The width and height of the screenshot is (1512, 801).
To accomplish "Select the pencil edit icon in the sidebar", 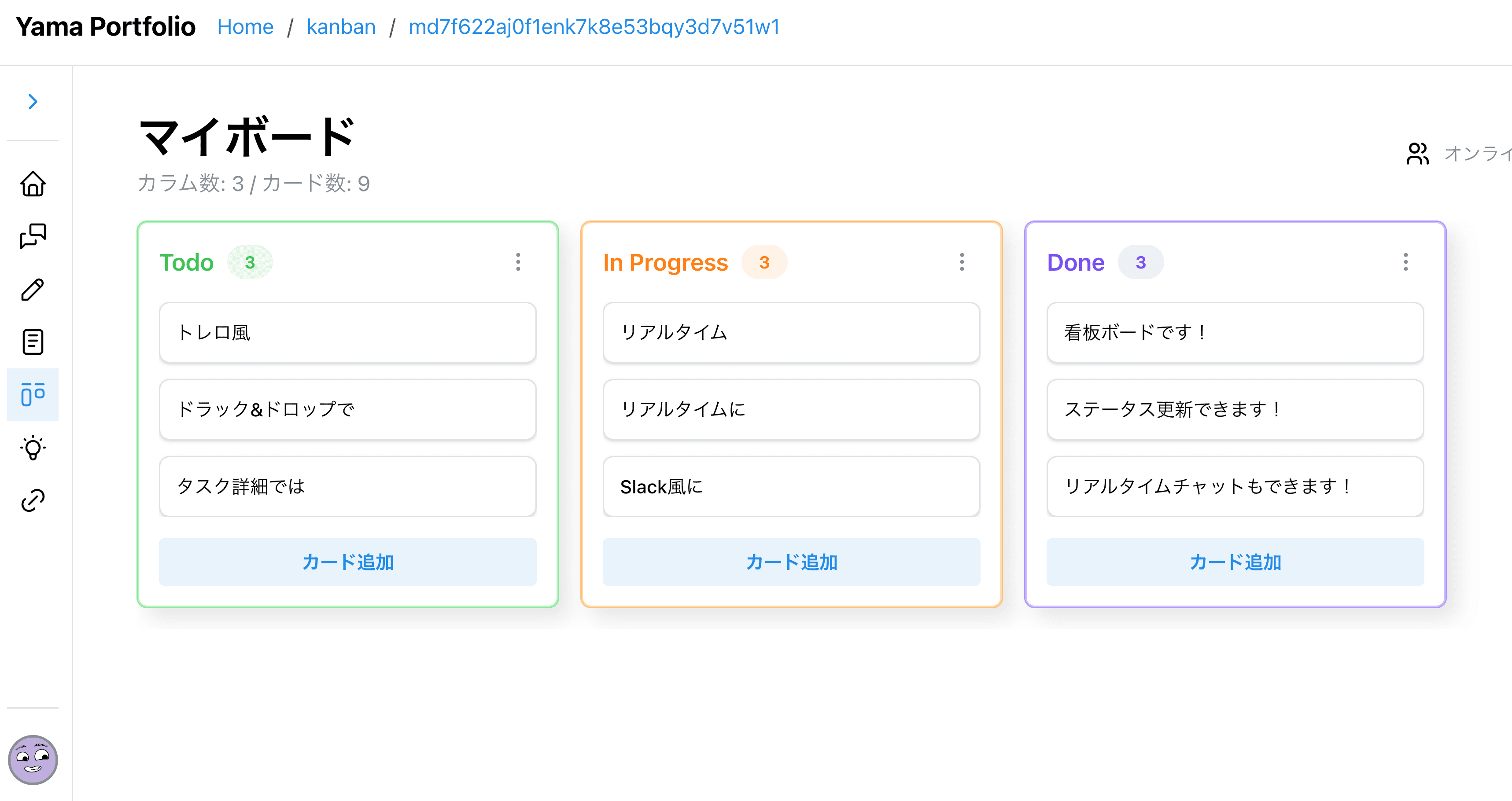I will coord(32,289).
